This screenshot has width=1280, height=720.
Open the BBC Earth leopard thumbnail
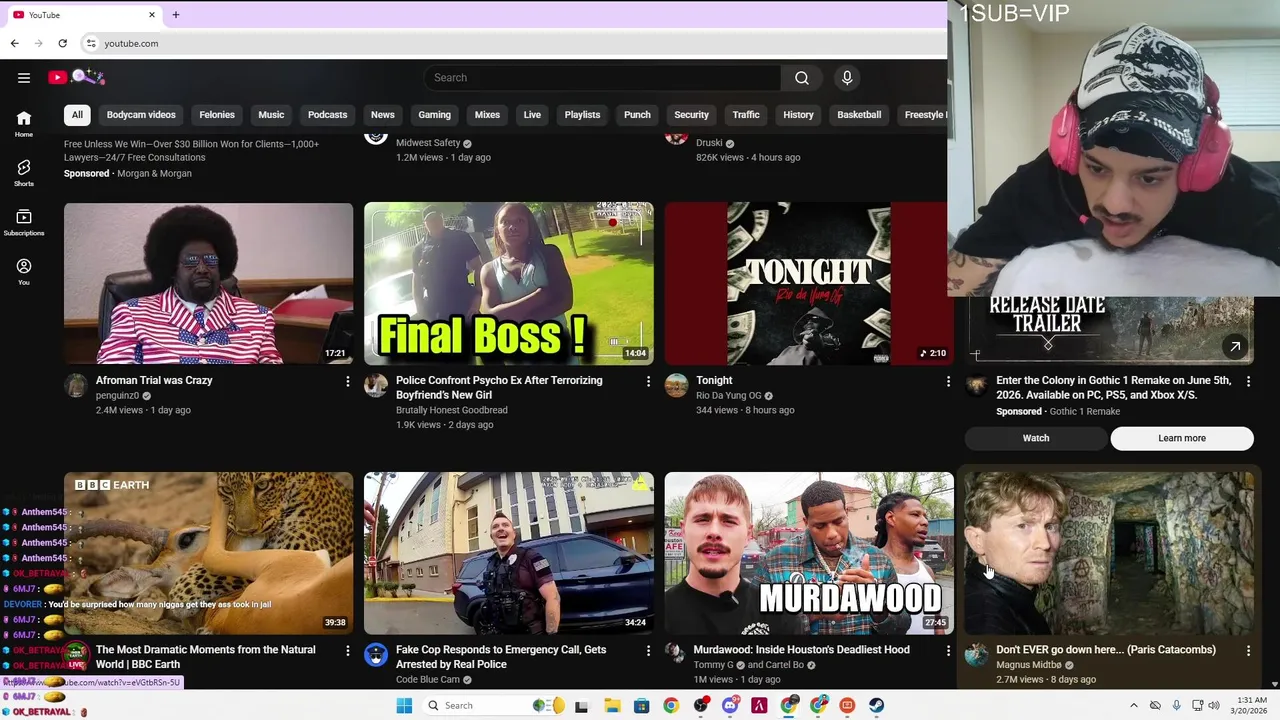(x=208, y=553)
